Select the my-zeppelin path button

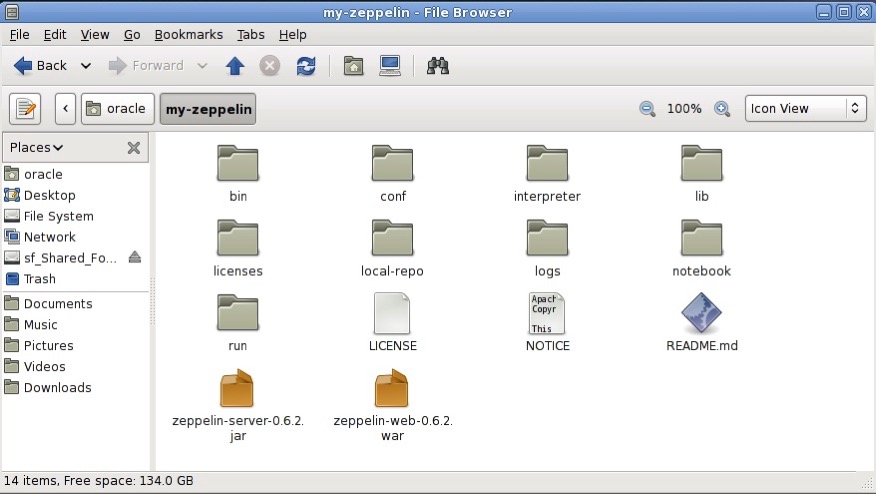(208, 108)
